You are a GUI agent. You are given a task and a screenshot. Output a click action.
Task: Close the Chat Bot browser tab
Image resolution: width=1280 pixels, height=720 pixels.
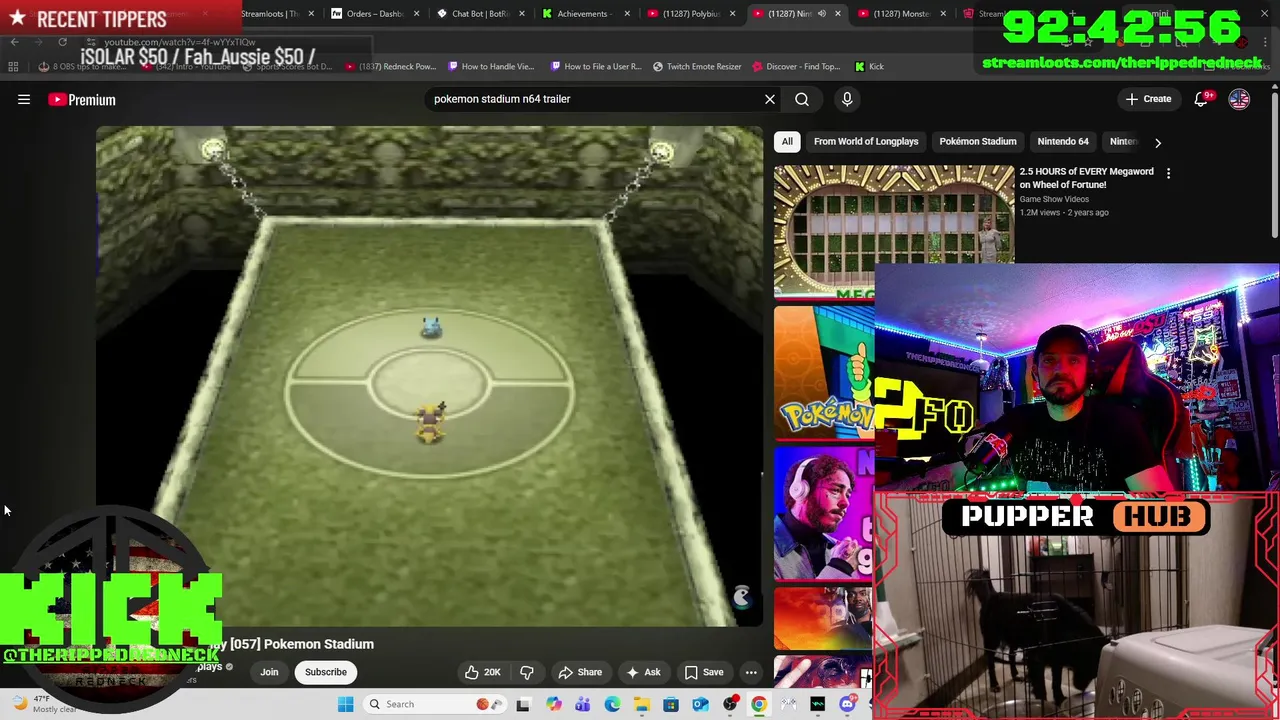point(522,14)
